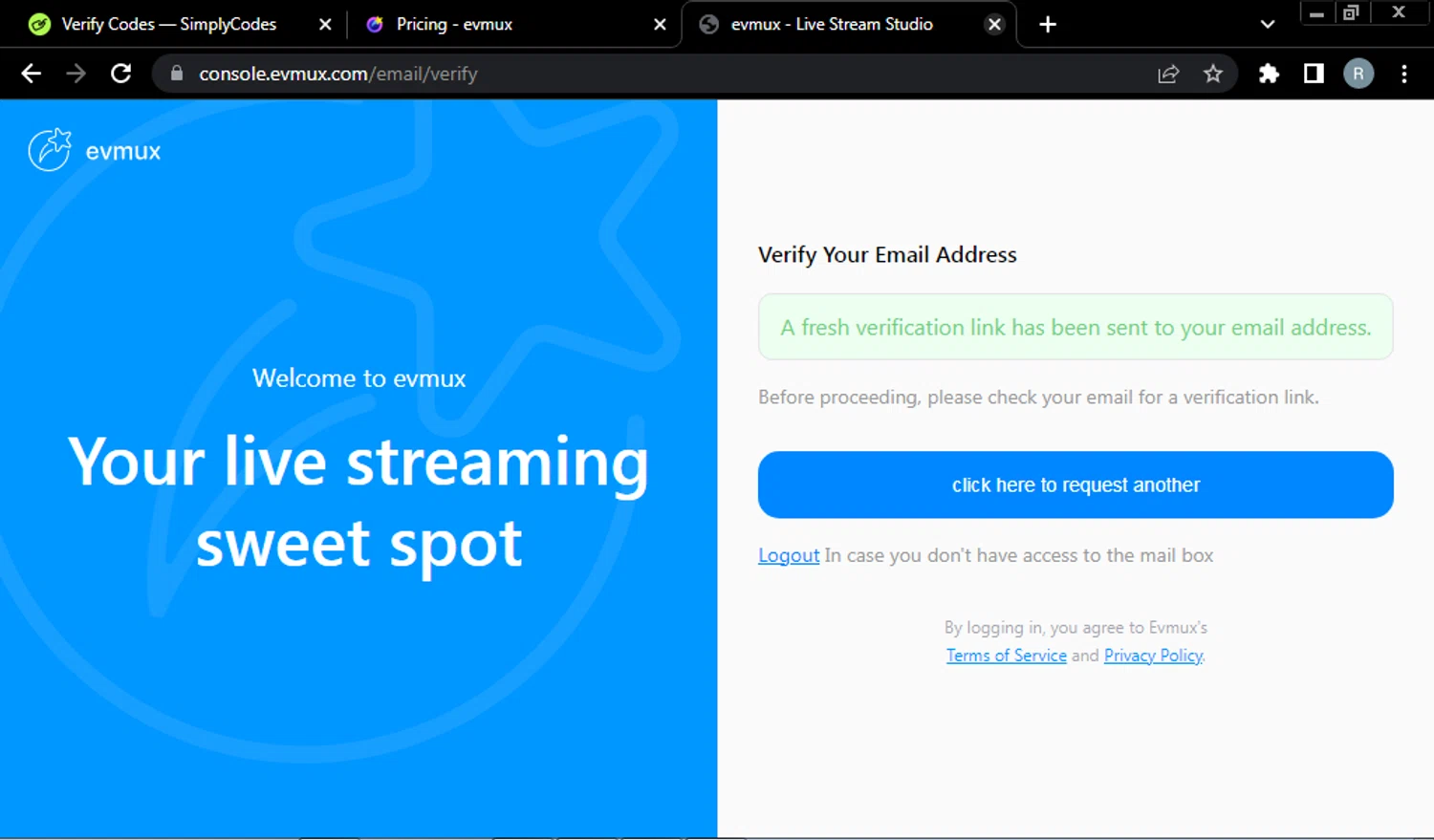The height and width of the screenshot is (840, 1434).
Task: Minimize the browser window
Action: click(x=1316, y=12)
